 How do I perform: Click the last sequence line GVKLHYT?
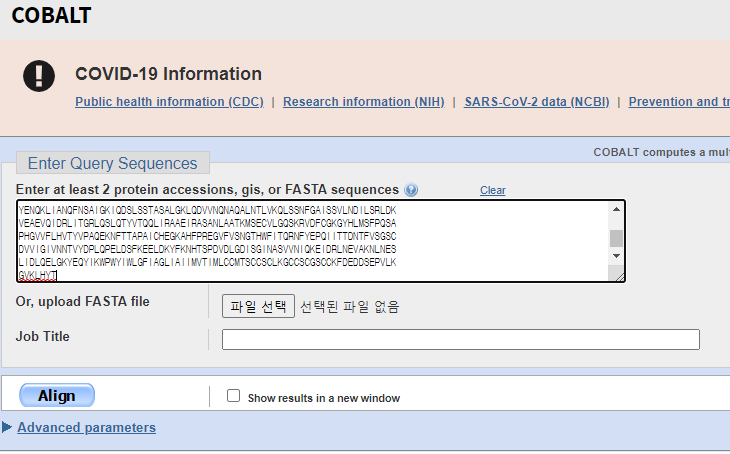point(37,276)
